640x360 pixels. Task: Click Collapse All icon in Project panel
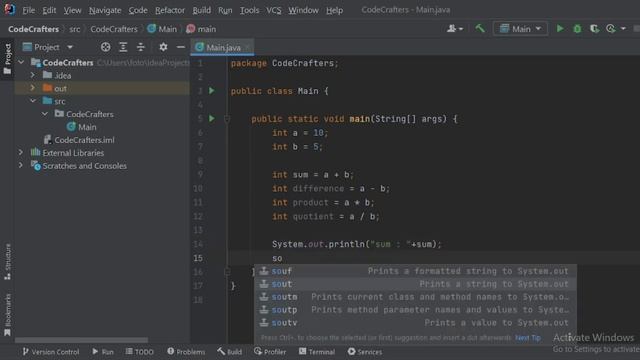click(x=140, y=47)
